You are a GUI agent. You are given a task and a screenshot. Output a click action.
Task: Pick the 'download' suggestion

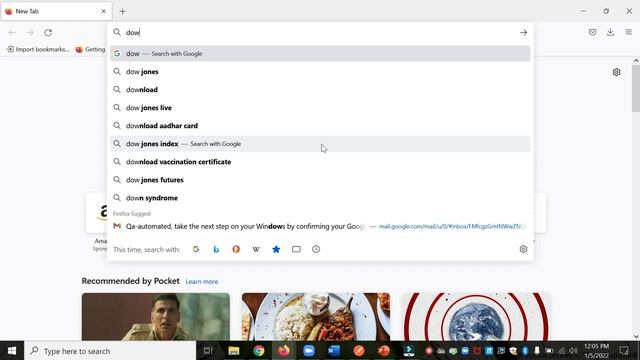pyautogui.click(x=320, y=89)
